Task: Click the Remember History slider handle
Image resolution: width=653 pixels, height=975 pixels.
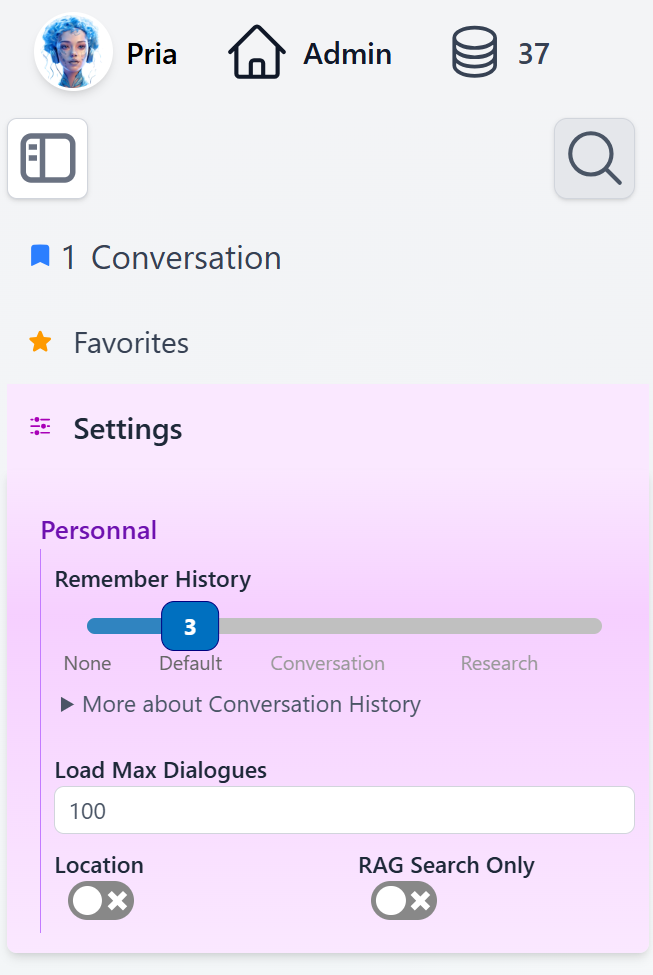Action: 190,626
